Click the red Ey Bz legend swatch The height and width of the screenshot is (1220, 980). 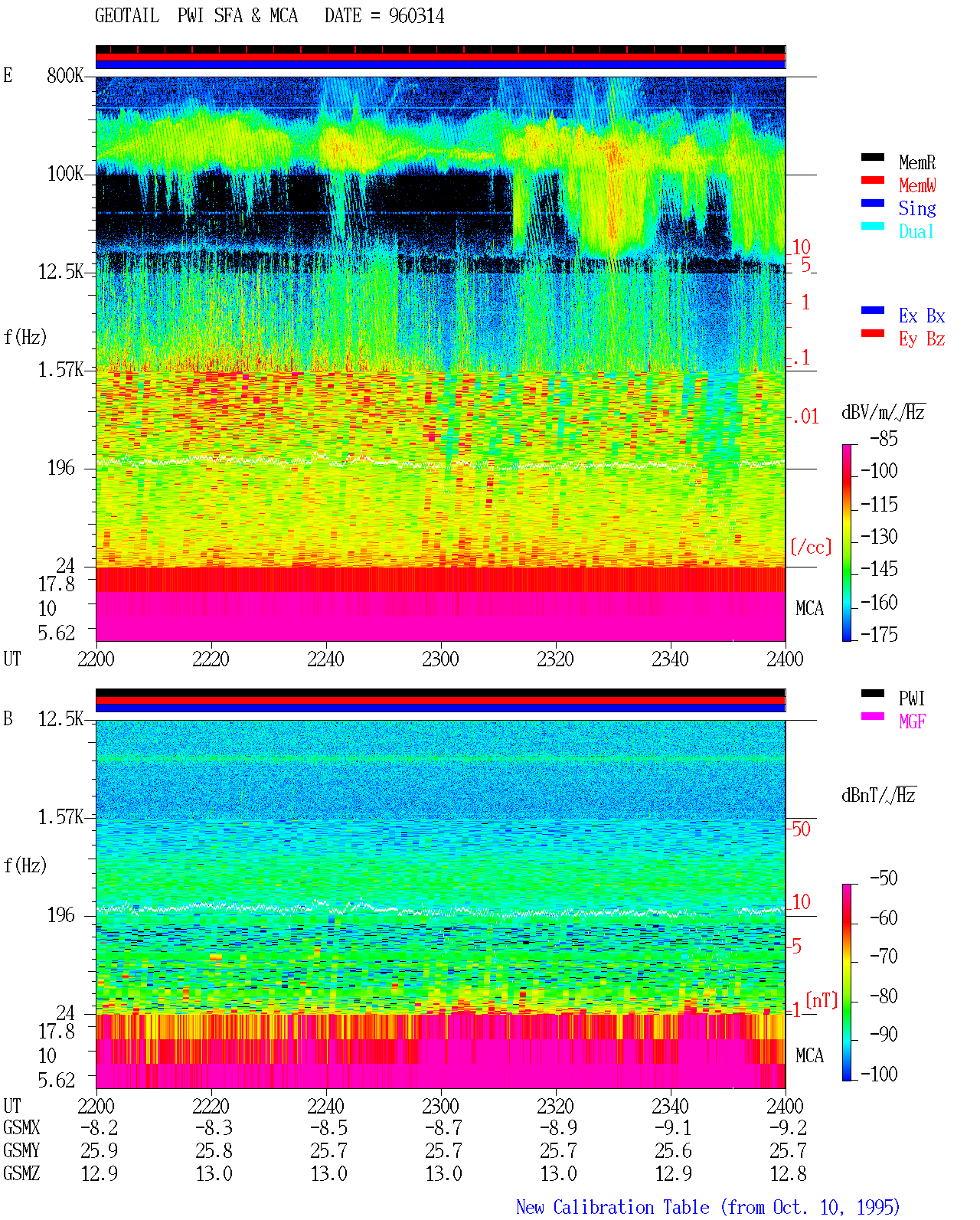(x=873, y=333)
